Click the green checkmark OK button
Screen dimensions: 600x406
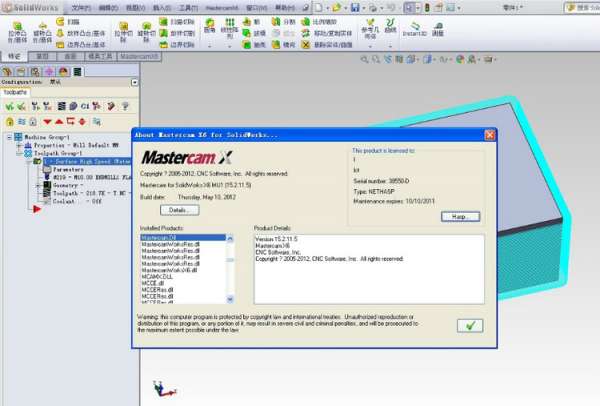coord(470,326)
